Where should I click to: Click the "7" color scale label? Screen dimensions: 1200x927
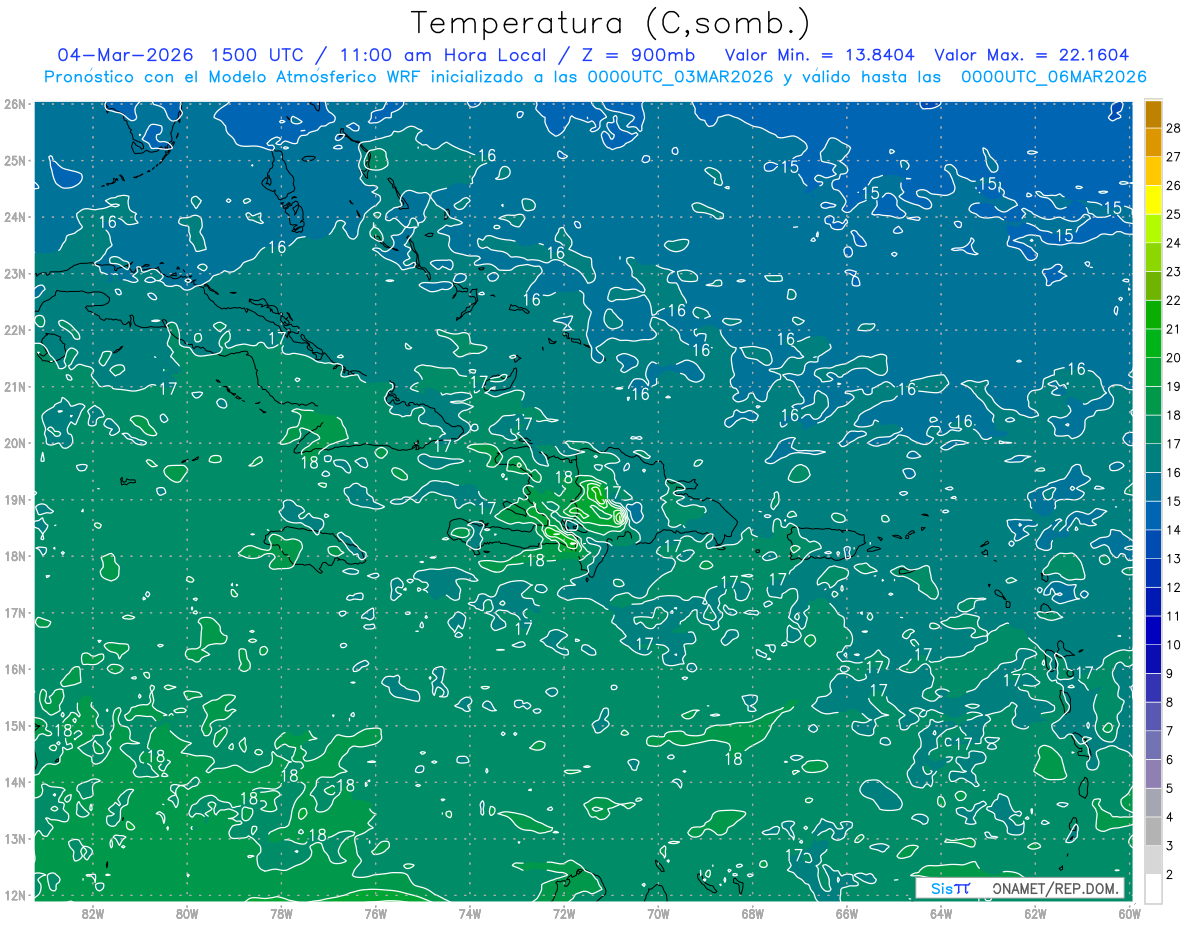click(1170, 730)
